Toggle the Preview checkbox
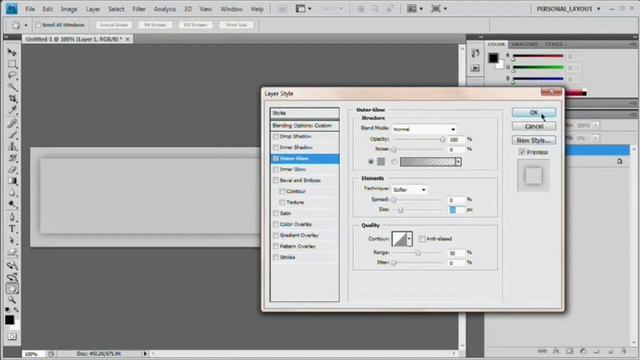The height and width of the screenshot is (360, 640). tap(522, 152)
